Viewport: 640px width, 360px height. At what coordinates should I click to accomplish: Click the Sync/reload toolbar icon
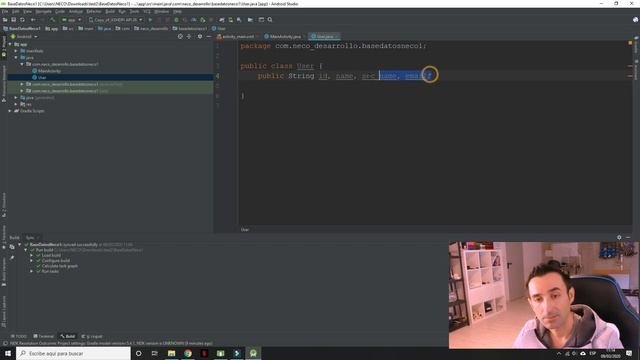pos(22,20)
